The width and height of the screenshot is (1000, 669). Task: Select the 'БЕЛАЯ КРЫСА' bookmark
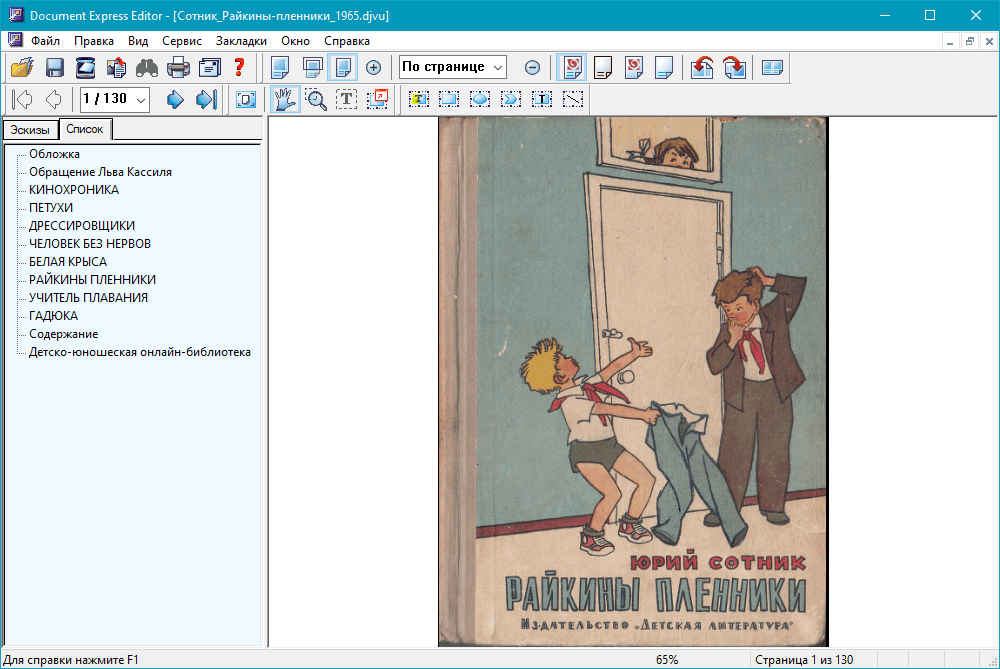[68, 262]
